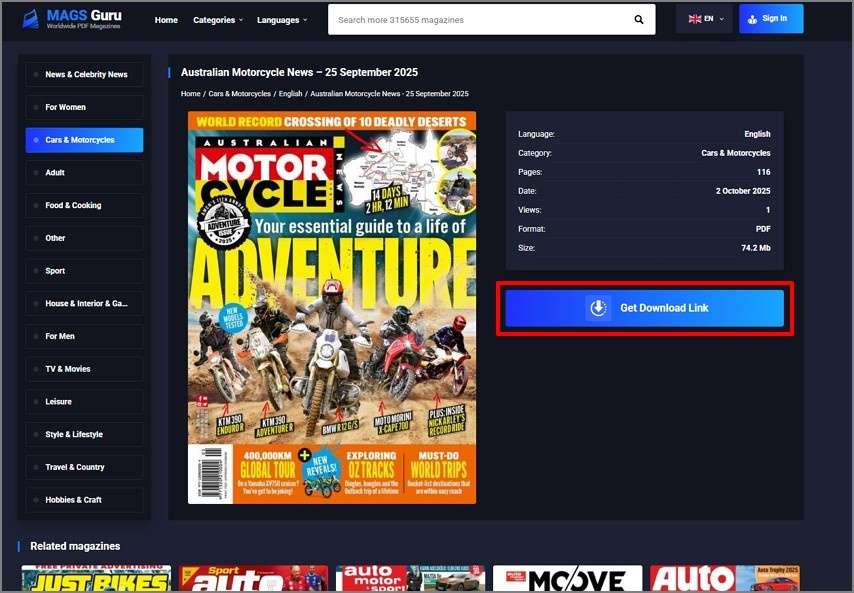Click the person icon on the Sign In button
The width and height of the screenshot is (854, 593).
point(752,18)
